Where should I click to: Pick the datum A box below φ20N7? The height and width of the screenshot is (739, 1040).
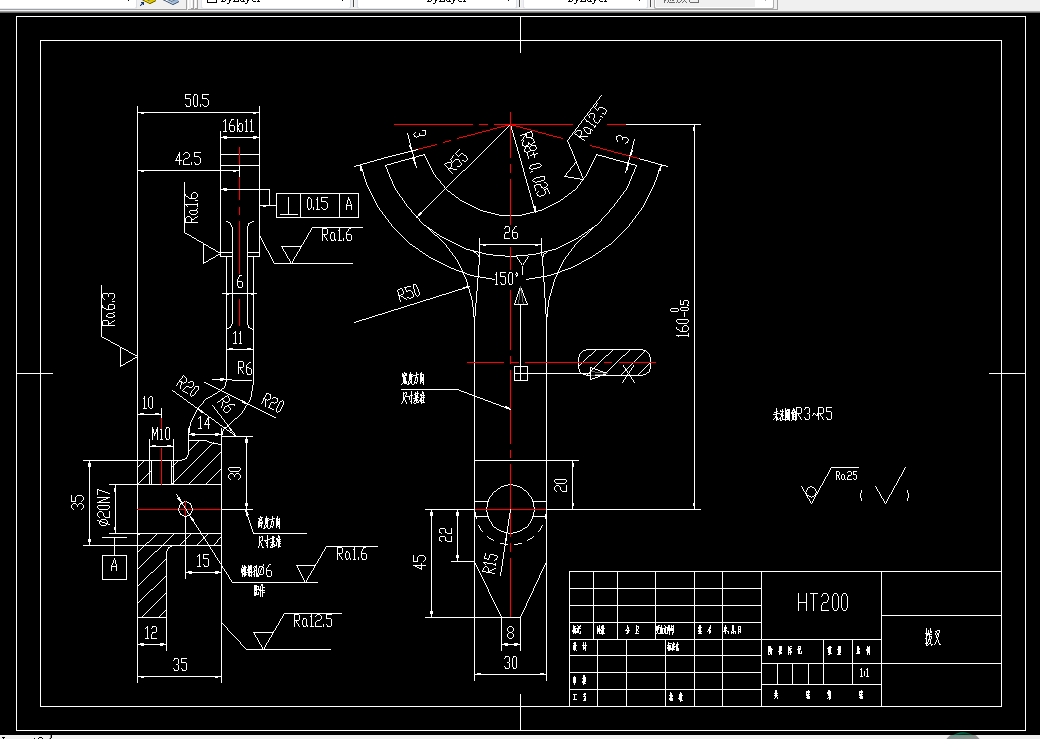pyautogui.click(x=114, y=567)
